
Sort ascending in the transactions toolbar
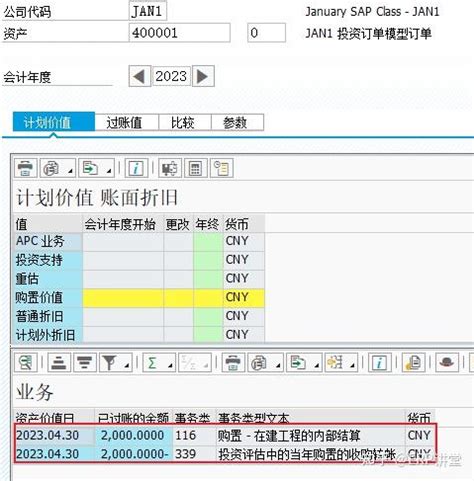[59, 362]
